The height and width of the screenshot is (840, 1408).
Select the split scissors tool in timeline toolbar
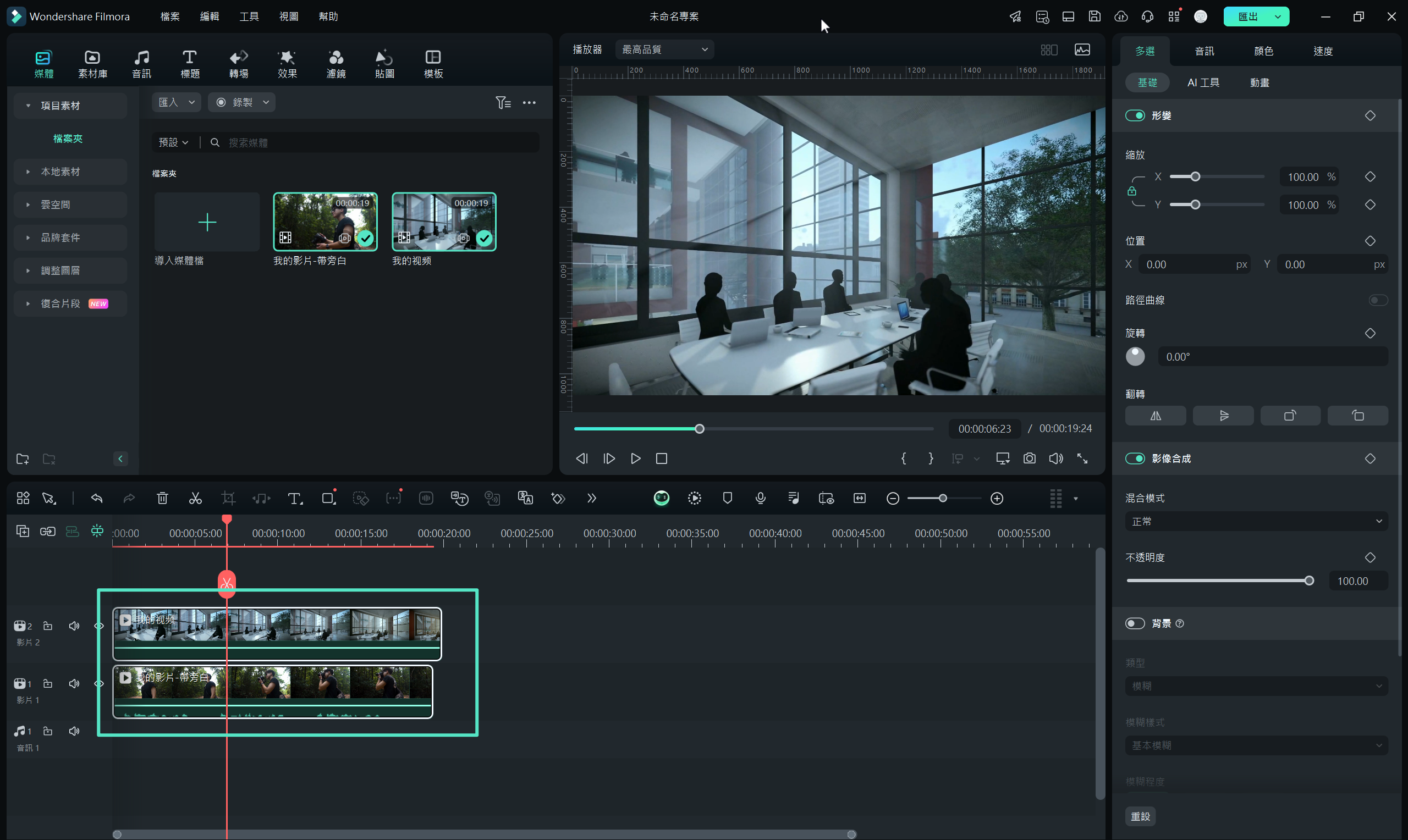(195, 498)
